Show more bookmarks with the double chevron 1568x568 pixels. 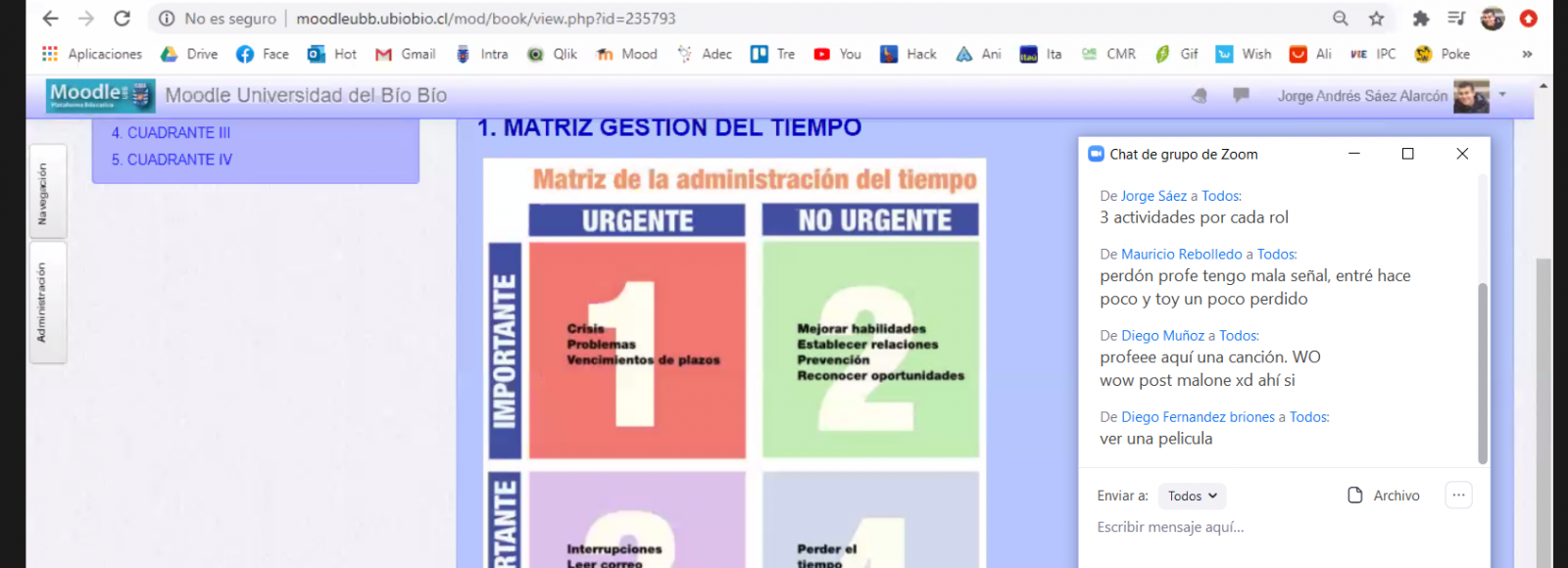[1526, 54]
